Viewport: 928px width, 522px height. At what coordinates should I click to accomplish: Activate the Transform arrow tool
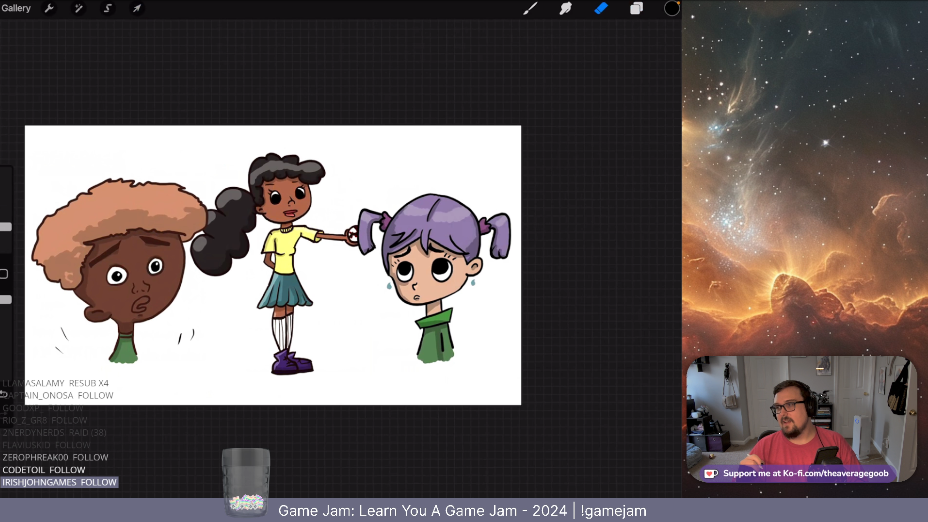[x=137, y=9]
